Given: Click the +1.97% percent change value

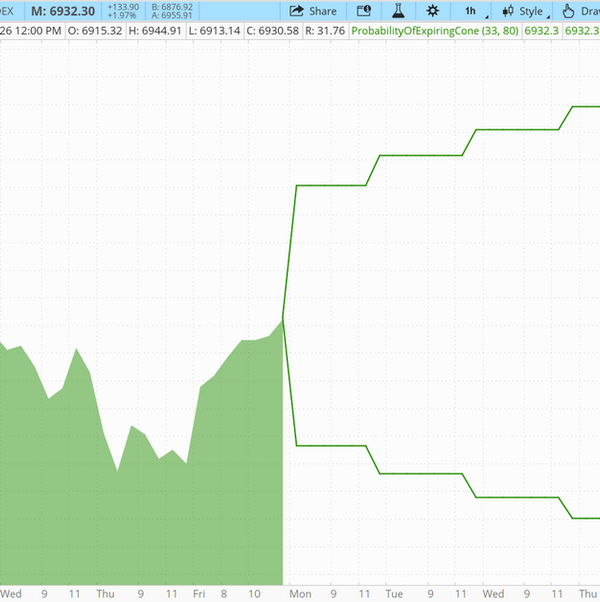Looking at the screenshot, I should 122,16.
